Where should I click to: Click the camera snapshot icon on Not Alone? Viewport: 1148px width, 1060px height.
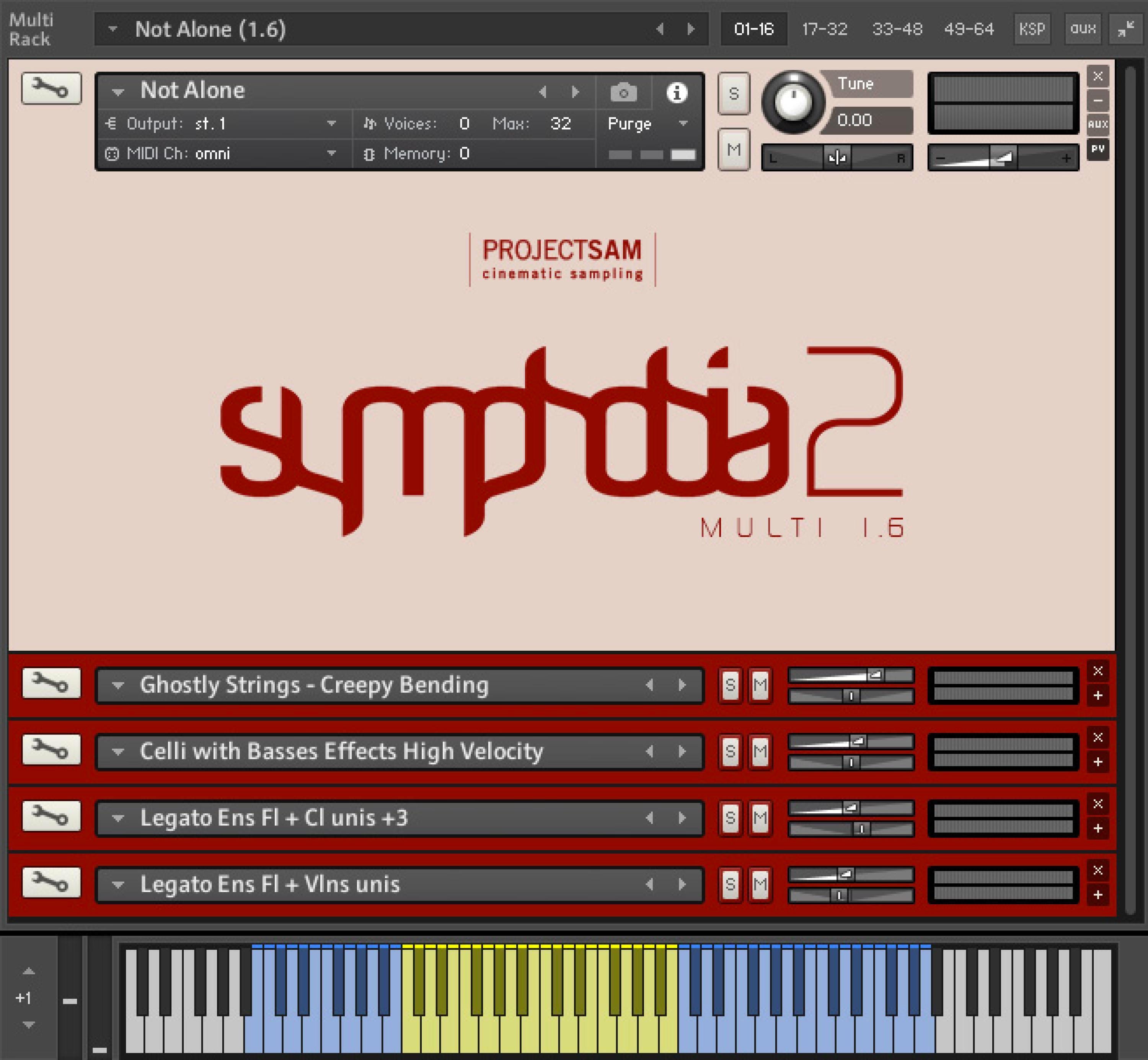pos(624,92)
